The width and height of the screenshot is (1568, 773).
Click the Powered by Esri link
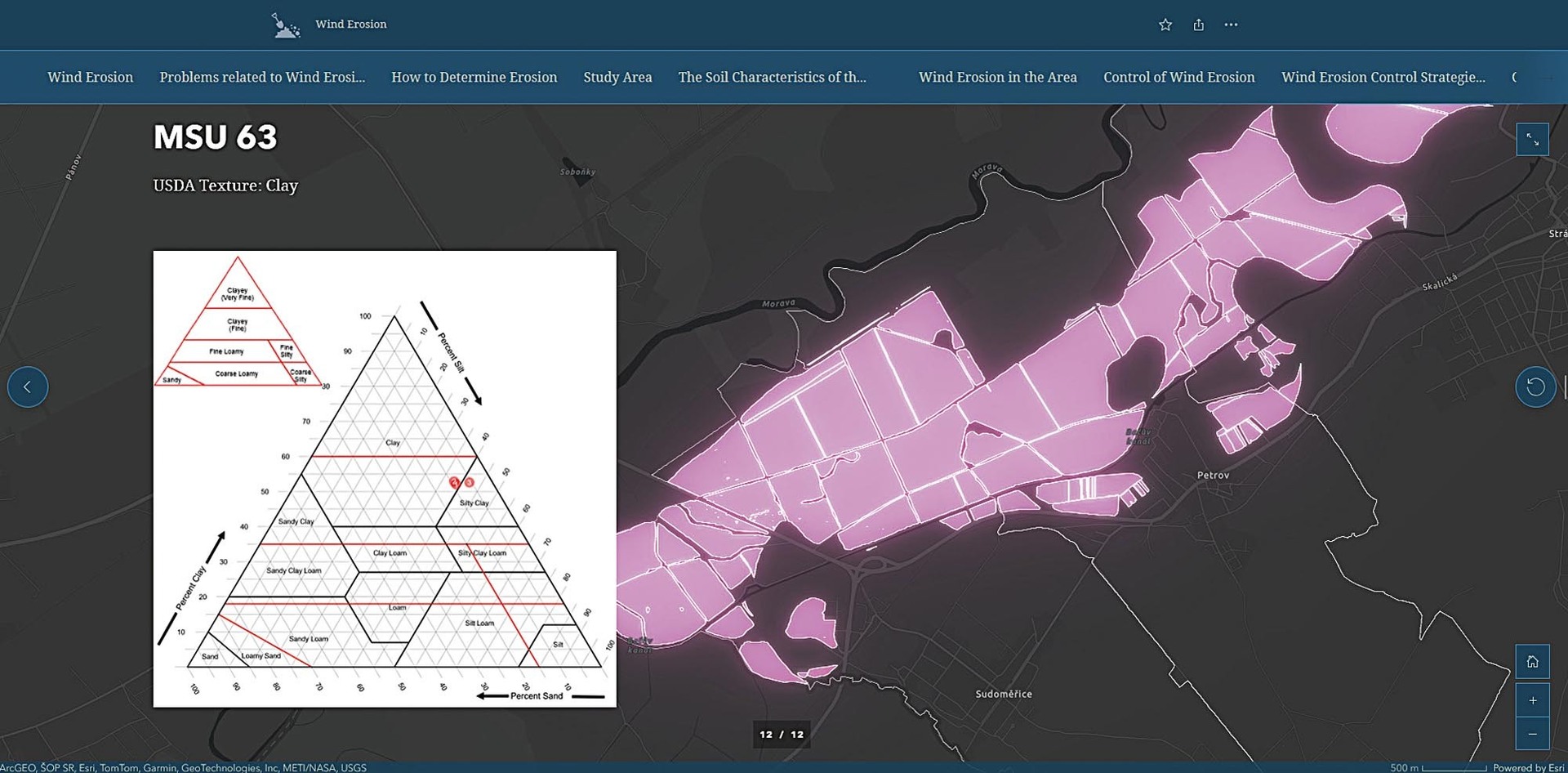coord(1528,767)
